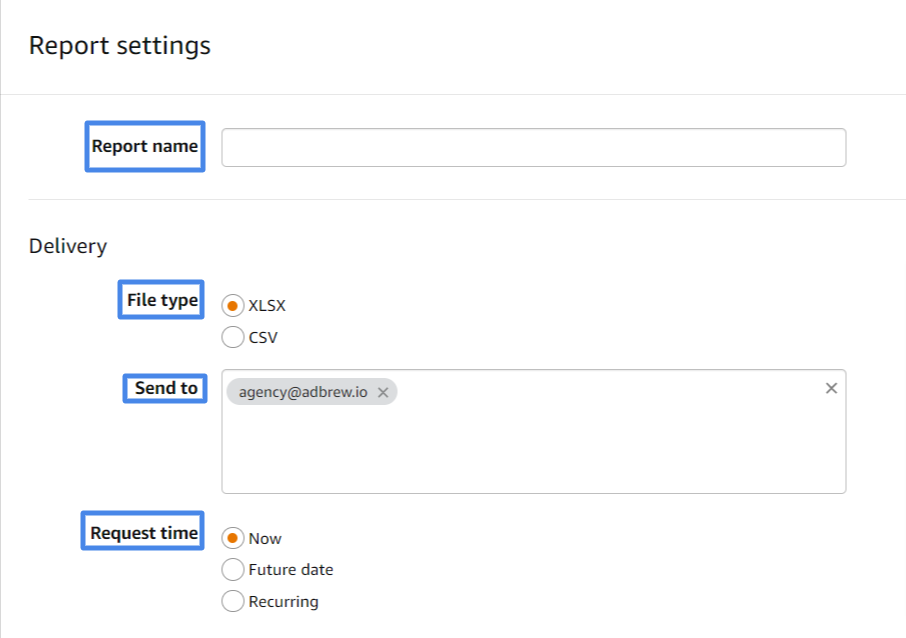Click the highlighted Request time label
The width and height of the screenshot is (906, 638).
tap(143, 531)
